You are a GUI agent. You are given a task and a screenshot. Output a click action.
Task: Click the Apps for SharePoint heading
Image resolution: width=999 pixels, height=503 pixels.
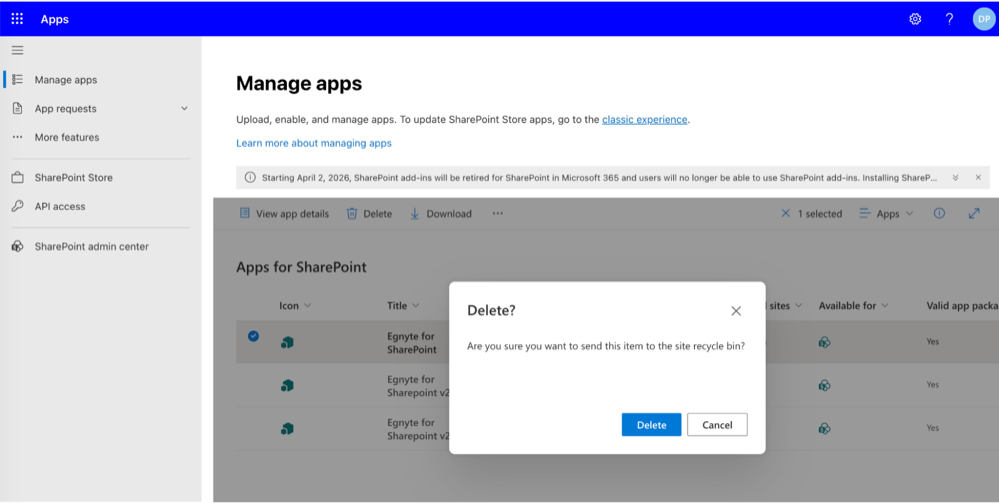301,267
